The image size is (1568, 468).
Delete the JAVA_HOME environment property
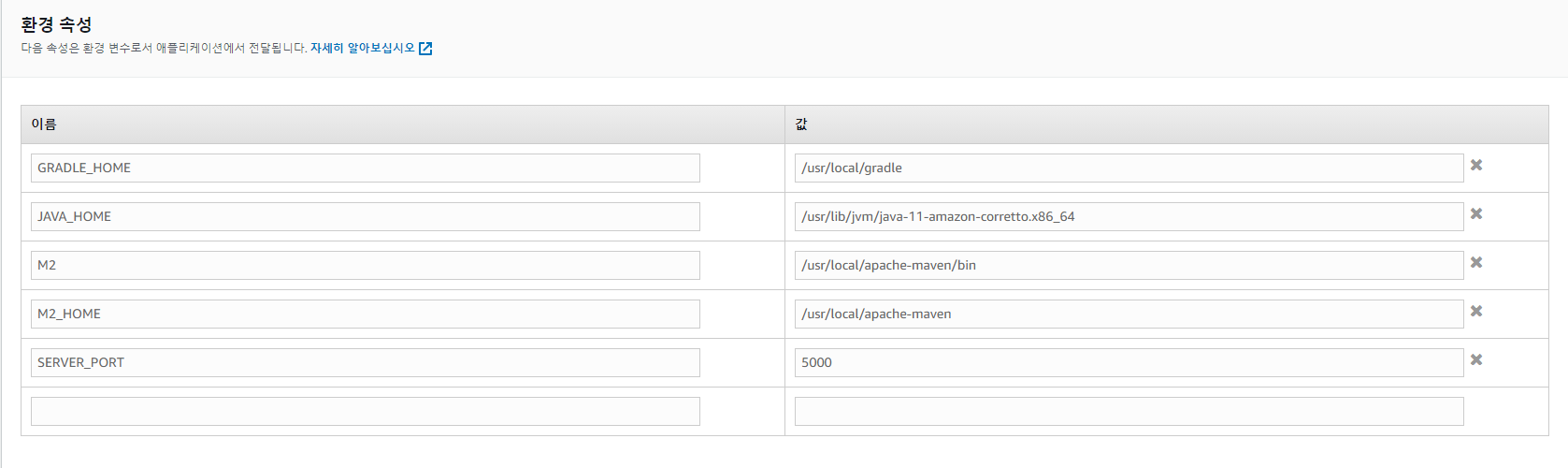tap(1476, 214)
